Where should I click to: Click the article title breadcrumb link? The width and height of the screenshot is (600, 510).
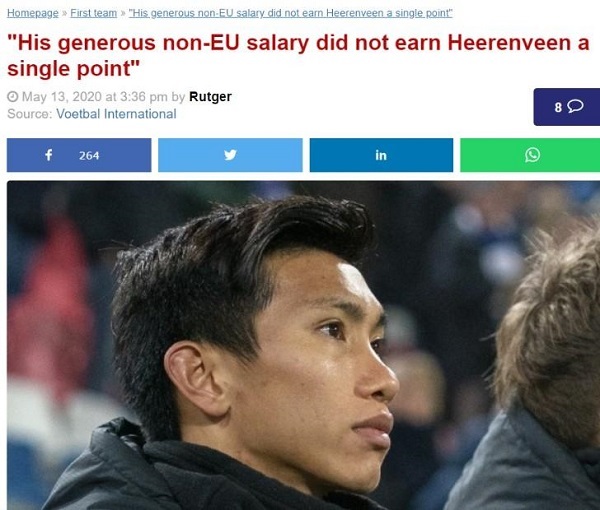[x=290, y=13]
